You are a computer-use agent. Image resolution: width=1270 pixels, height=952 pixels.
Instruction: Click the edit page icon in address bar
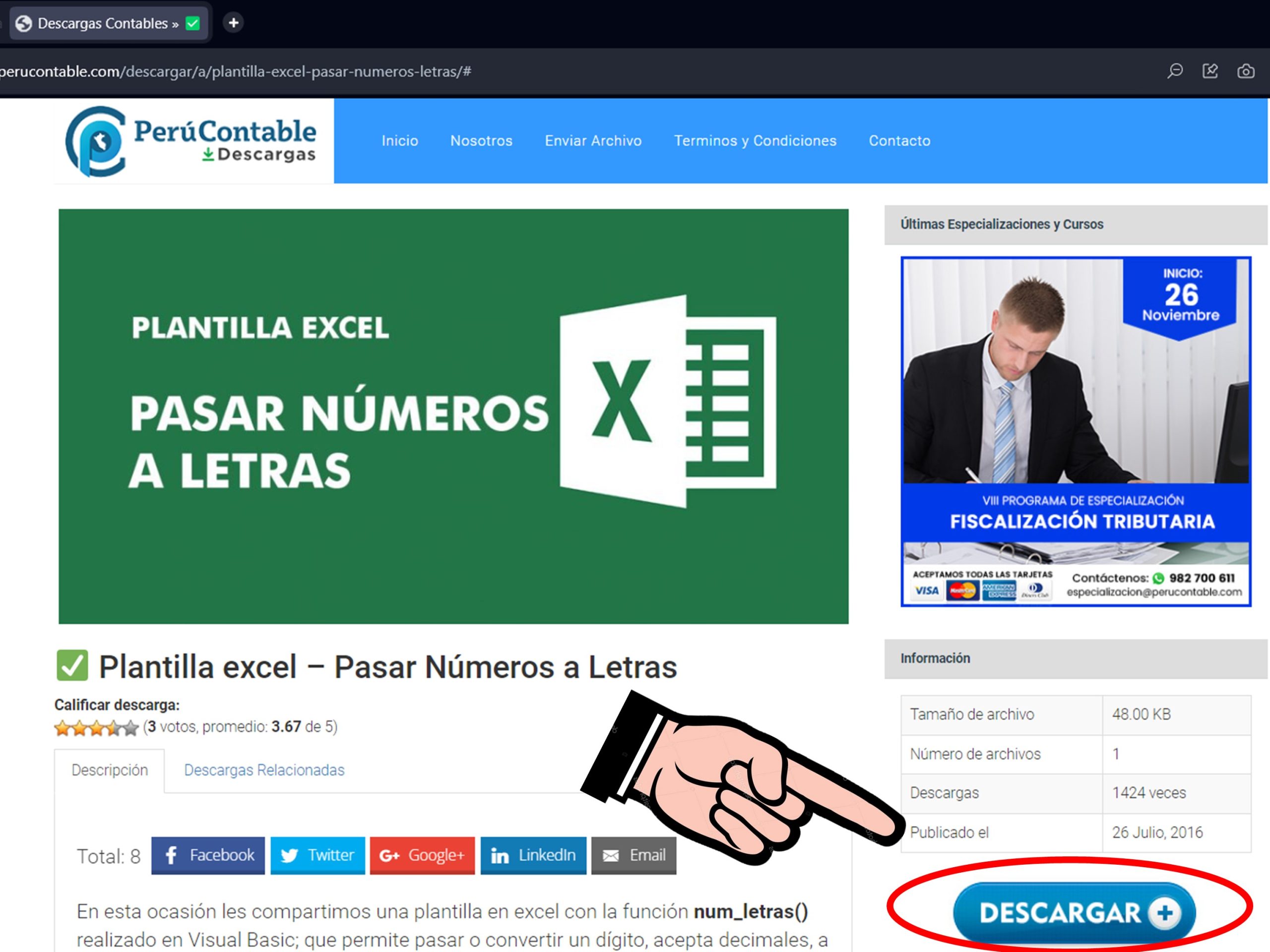pos(1210,71)
